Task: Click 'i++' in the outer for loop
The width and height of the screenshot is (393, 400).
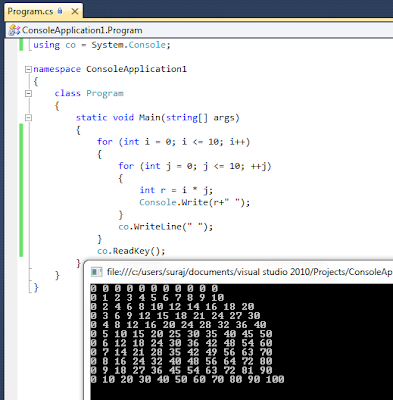Action: pyautogui.click(x=238, y=142)
